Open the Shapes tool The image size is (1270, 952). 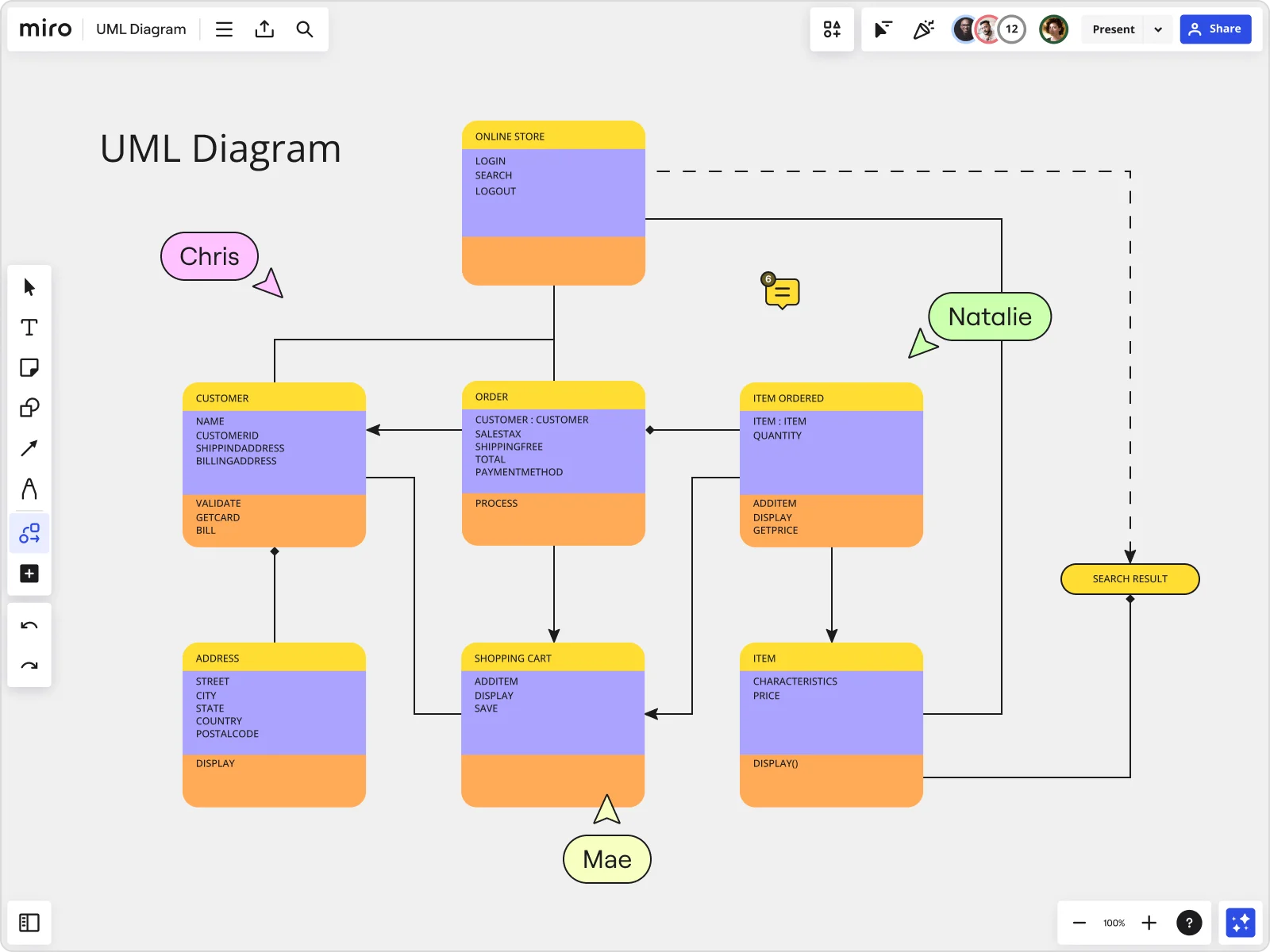pyautogui.click(x=29, y=408)
